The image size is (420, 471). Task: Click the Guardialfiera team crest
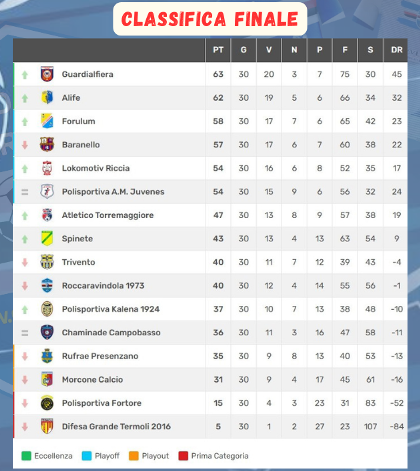pos(47,74)
